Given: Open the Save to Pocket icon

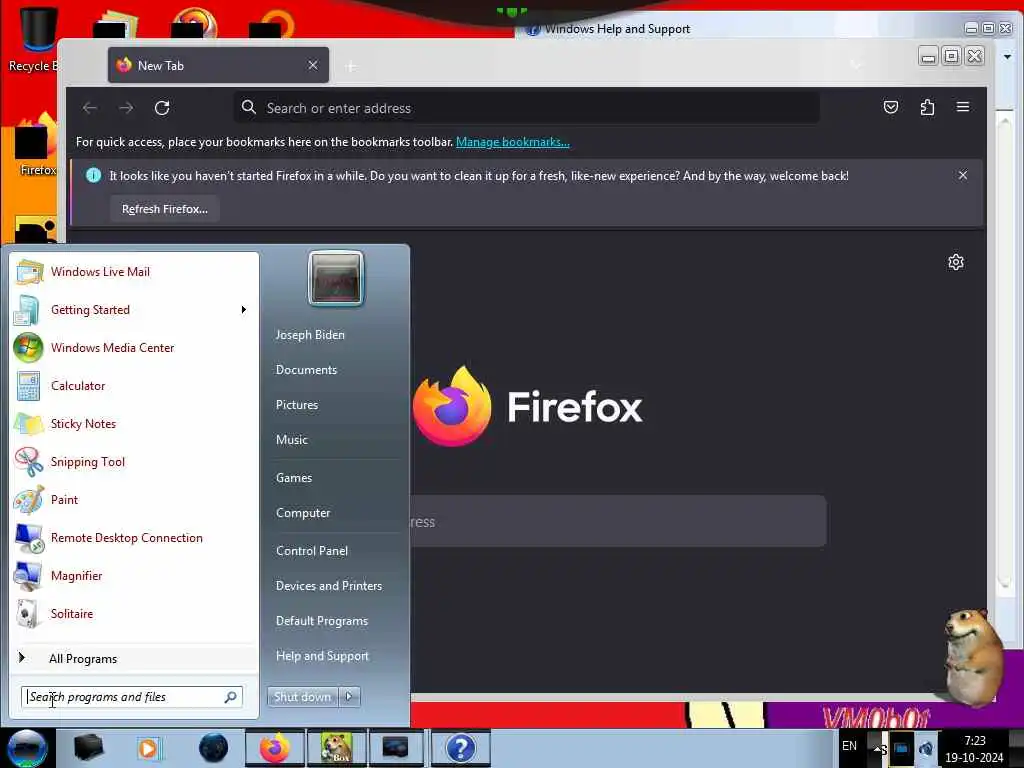Looking at the screenshot, I should (x=891, y=107).
